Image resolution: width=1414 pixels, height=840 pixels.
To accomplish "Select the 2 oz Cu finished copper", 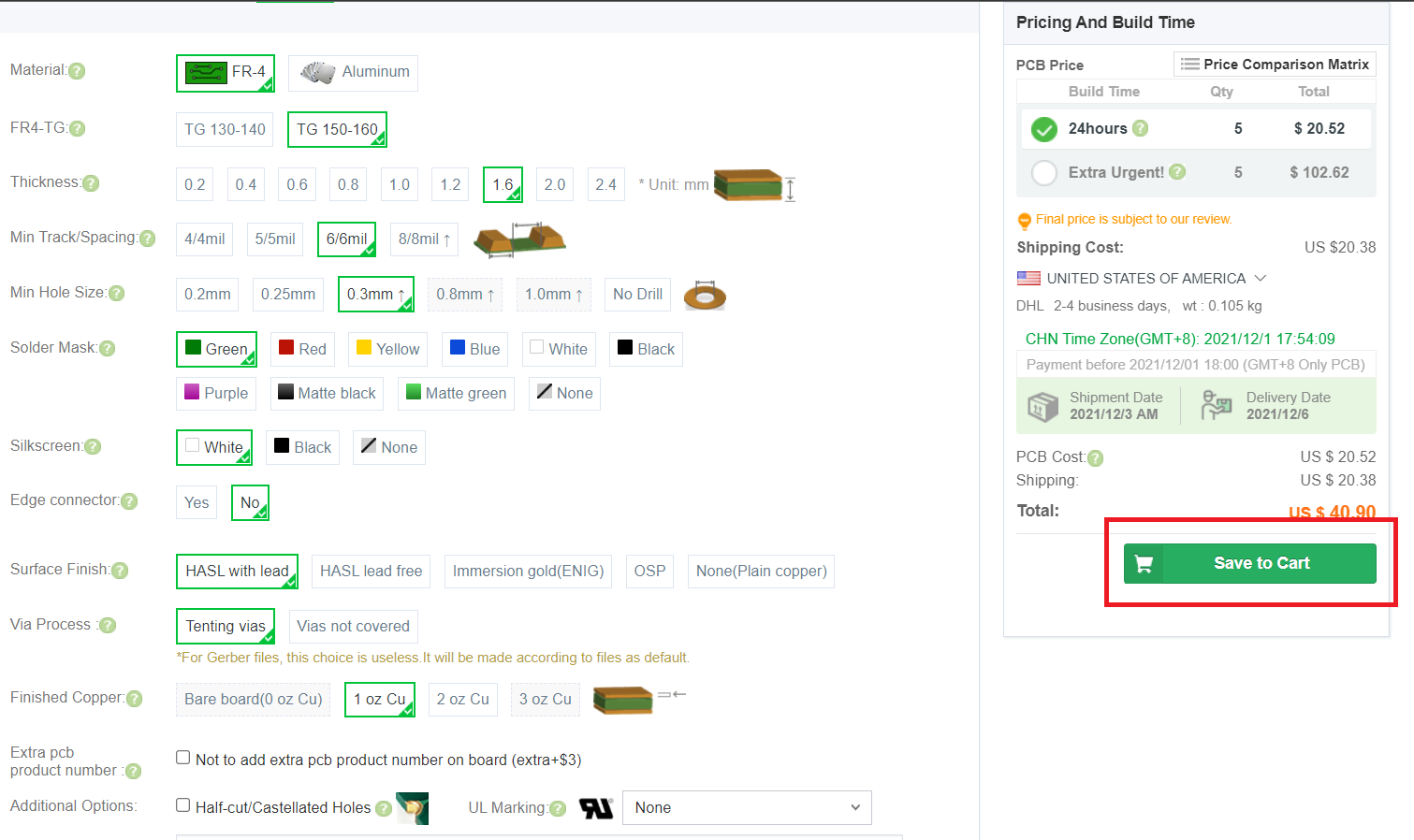I will 462,700.
